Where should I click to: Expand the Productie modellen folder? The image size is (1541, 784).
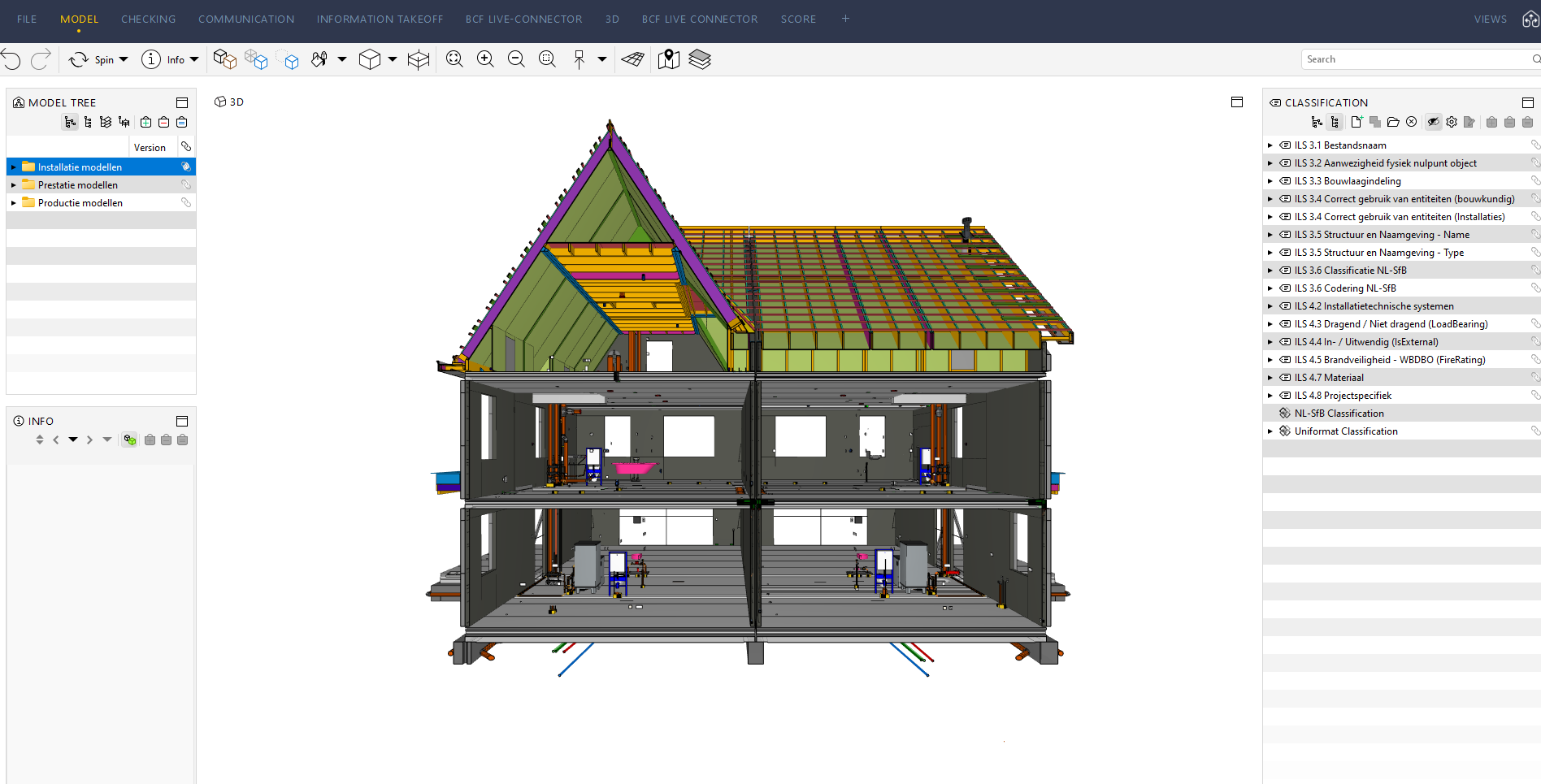pos(14,203)
